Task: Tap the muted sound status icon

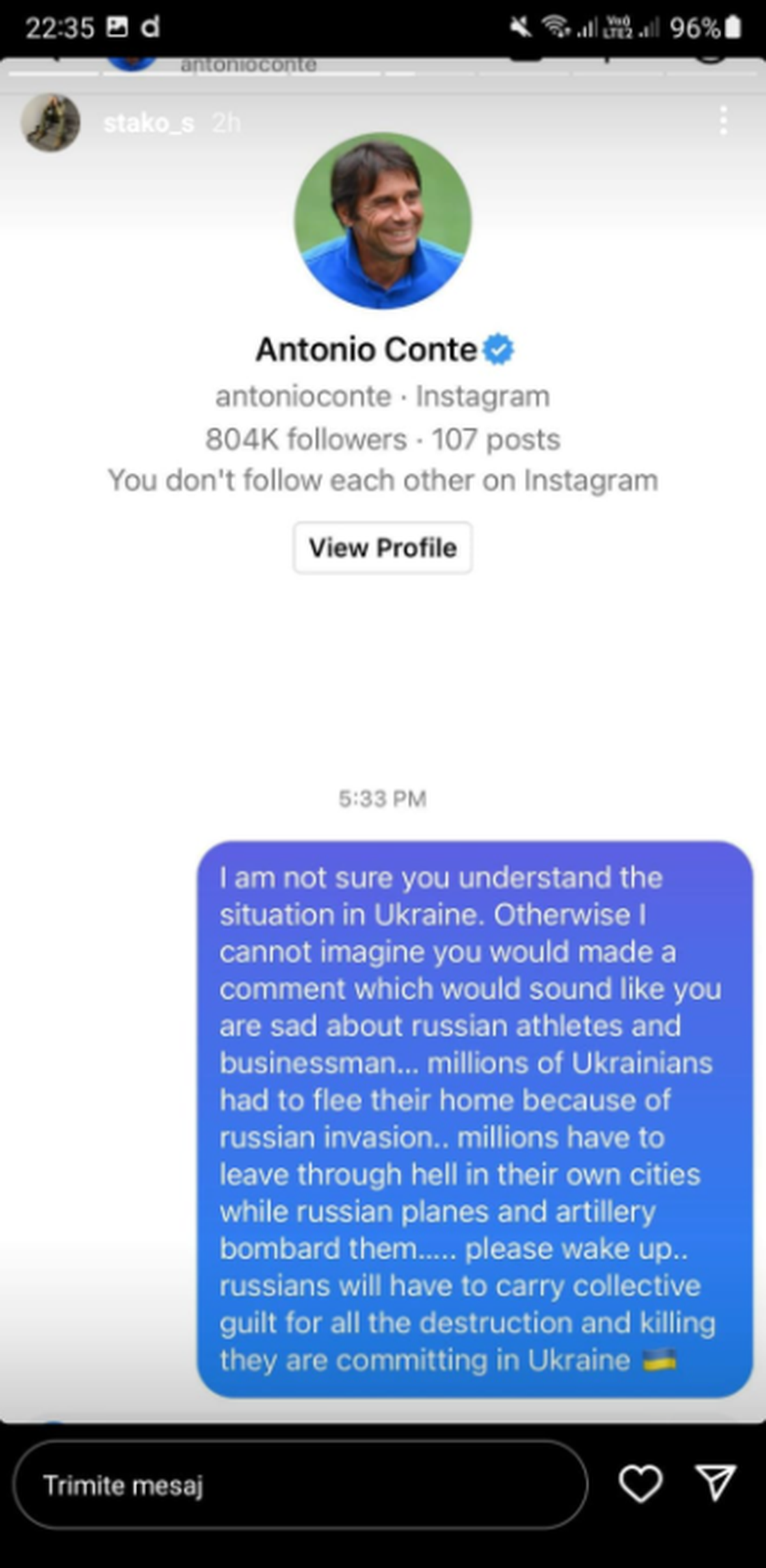Action: pos(520,27)
